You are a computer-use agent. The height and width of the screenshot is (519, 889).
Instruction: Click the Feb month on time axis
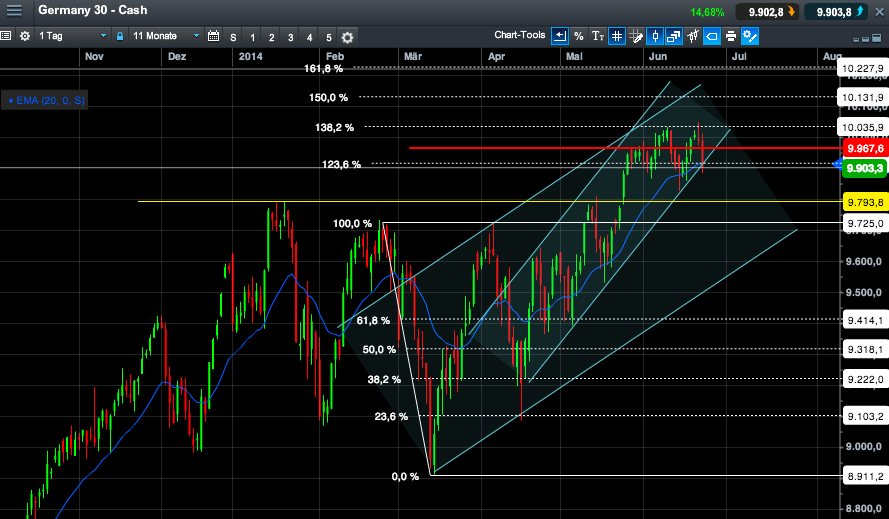click(335, 56)
